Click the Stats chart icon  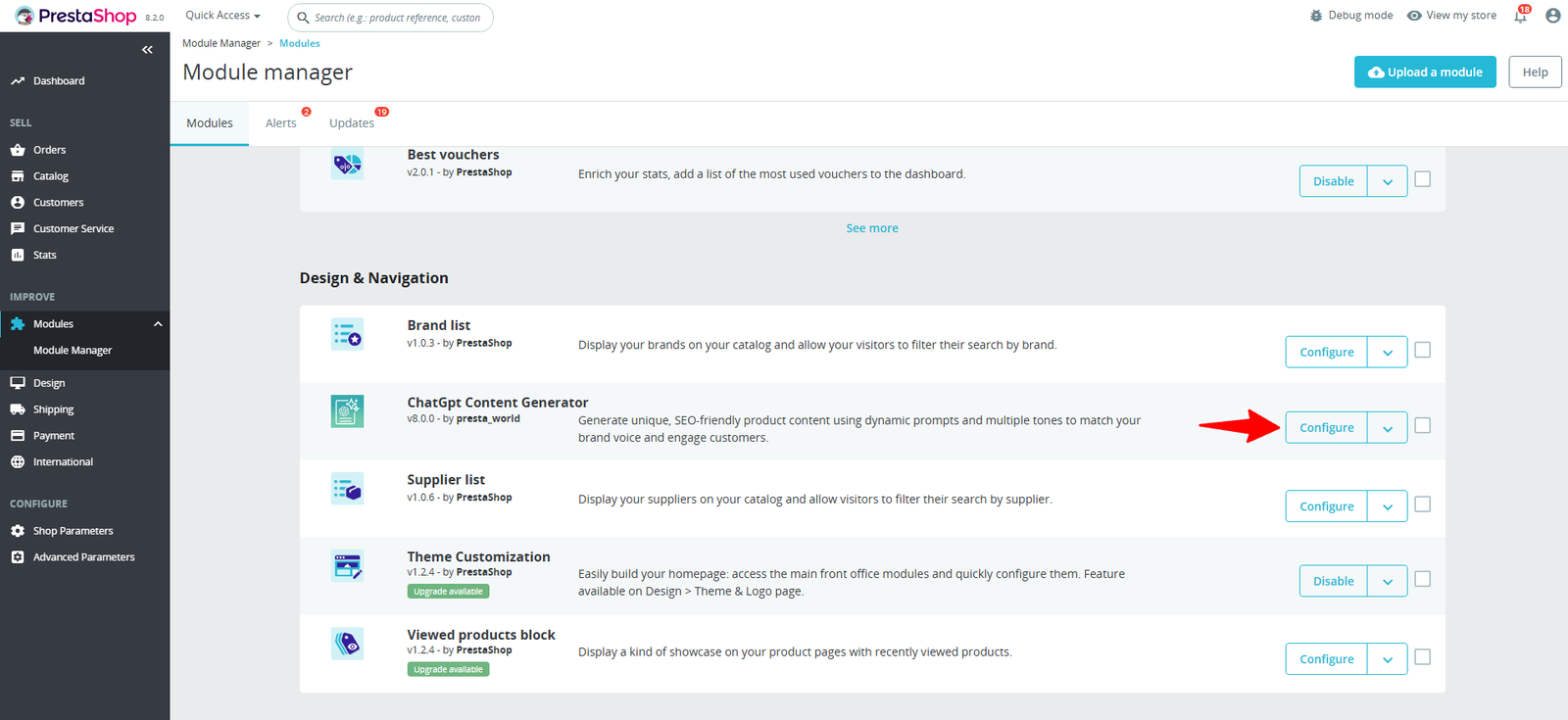pos(18,255)
